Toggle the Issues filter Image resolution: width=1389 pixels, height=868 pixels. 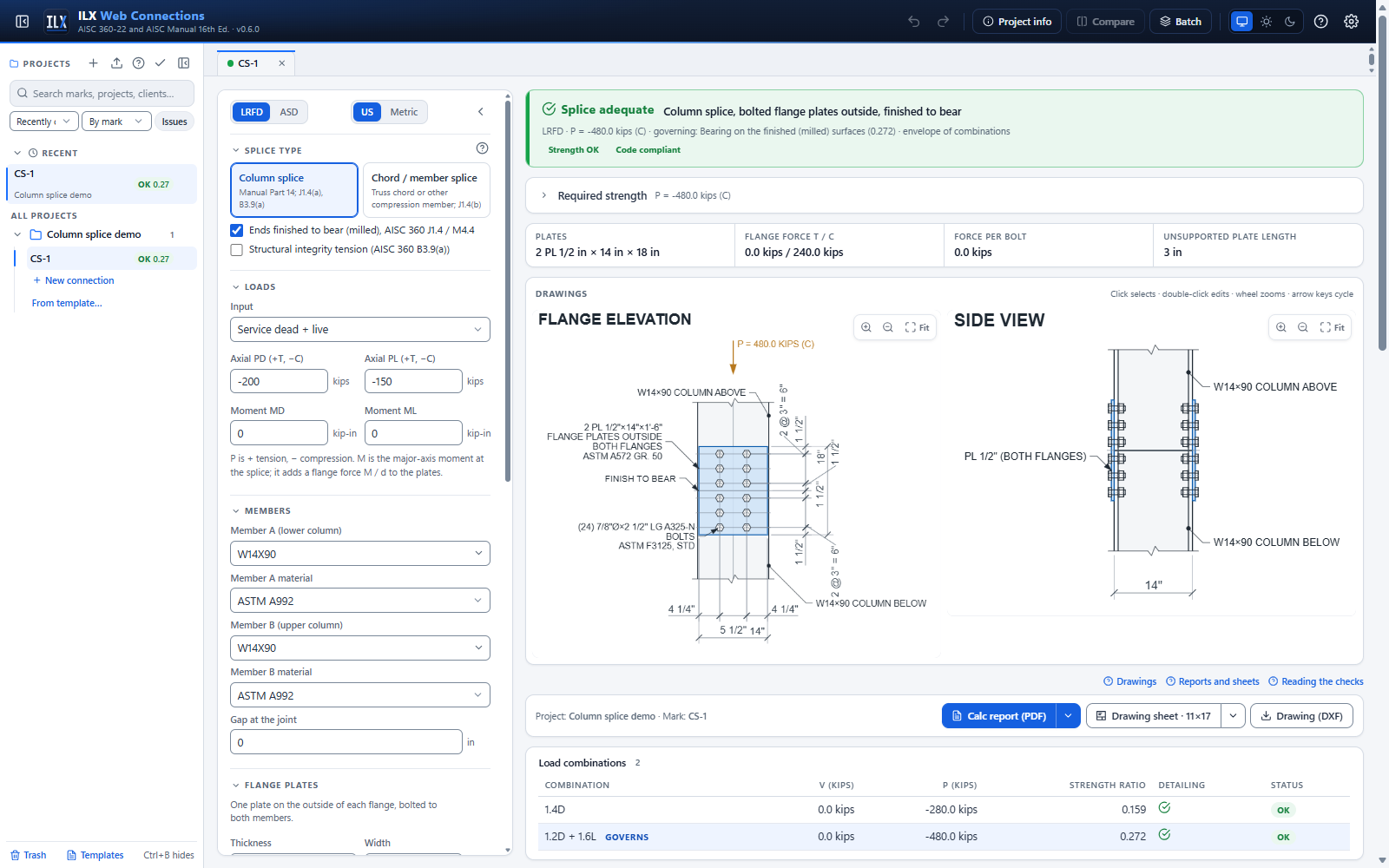(174, 122)
